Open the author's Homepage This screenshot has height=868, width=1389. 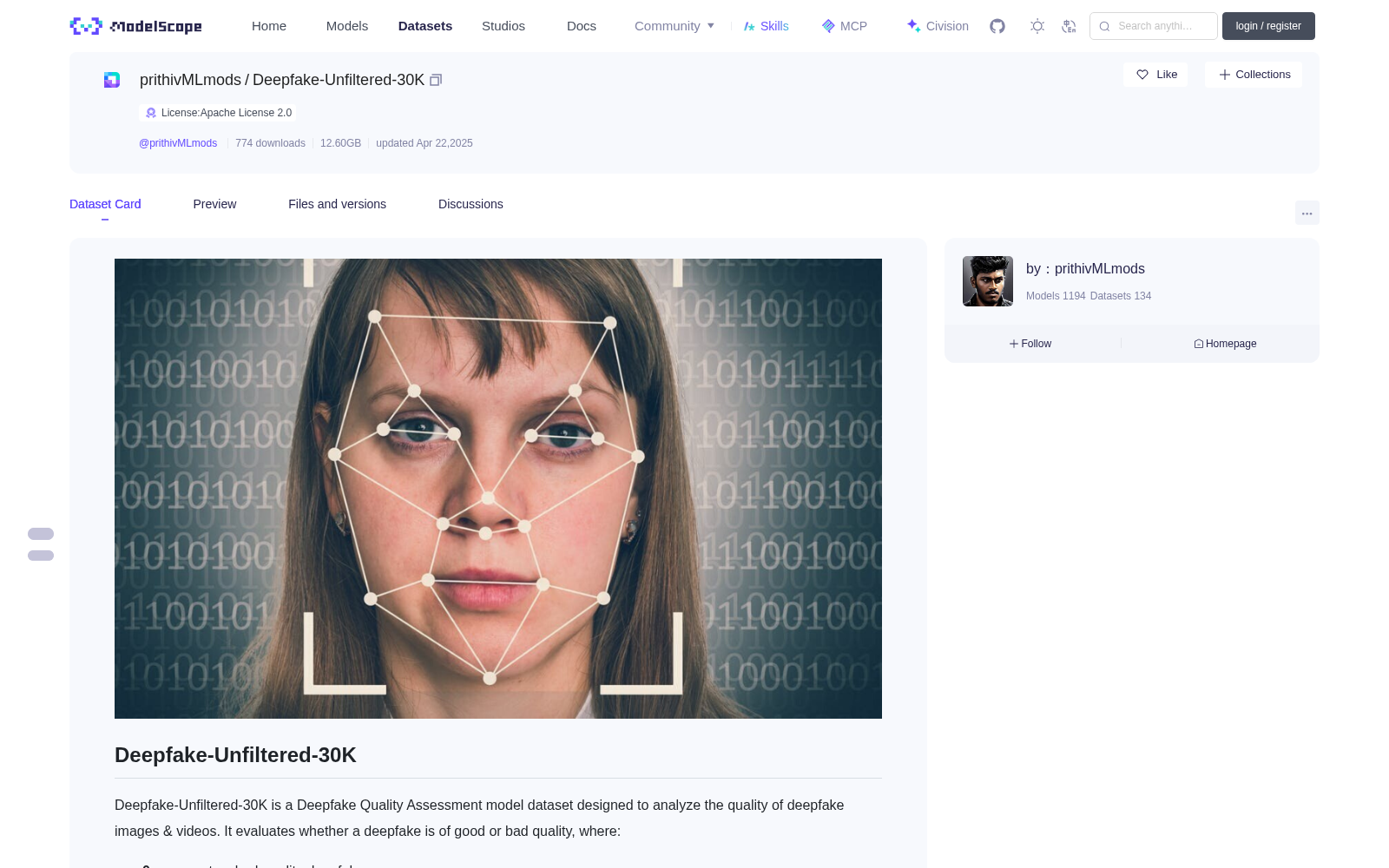coord(1225,344)
